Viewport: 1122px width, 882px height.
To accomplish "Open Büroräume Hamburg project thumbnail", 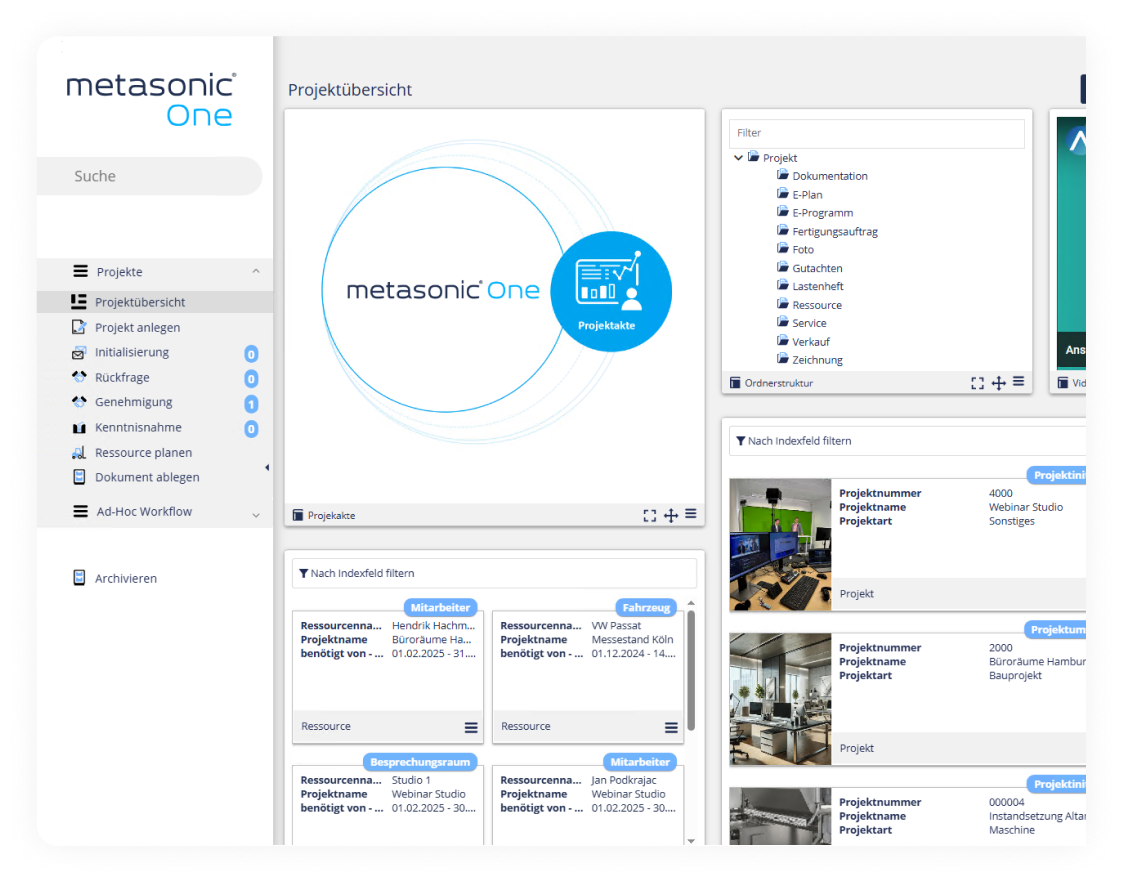I will [780, 699].
